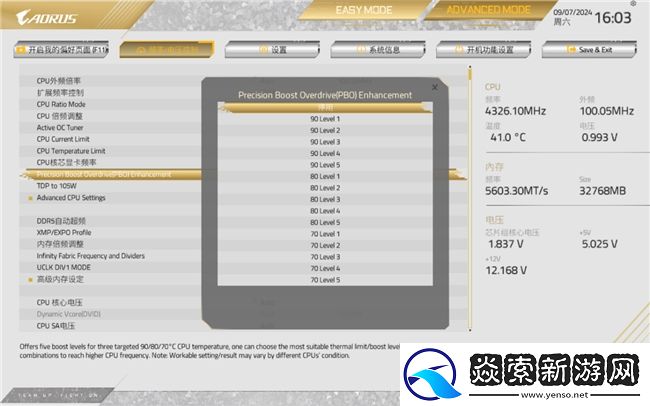This screenshot has width=650, height=406.
Task: Pick 70 Level 5 from the list
Action: pos(325,280)
